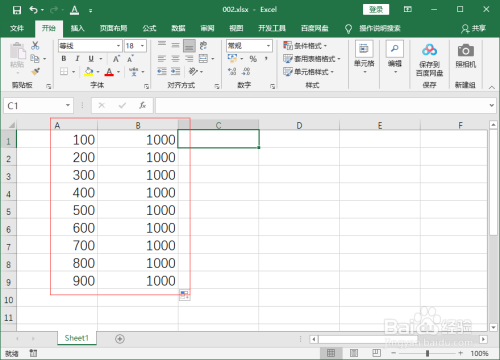
Task: Click the cell Borders icon
Action: 64,71
